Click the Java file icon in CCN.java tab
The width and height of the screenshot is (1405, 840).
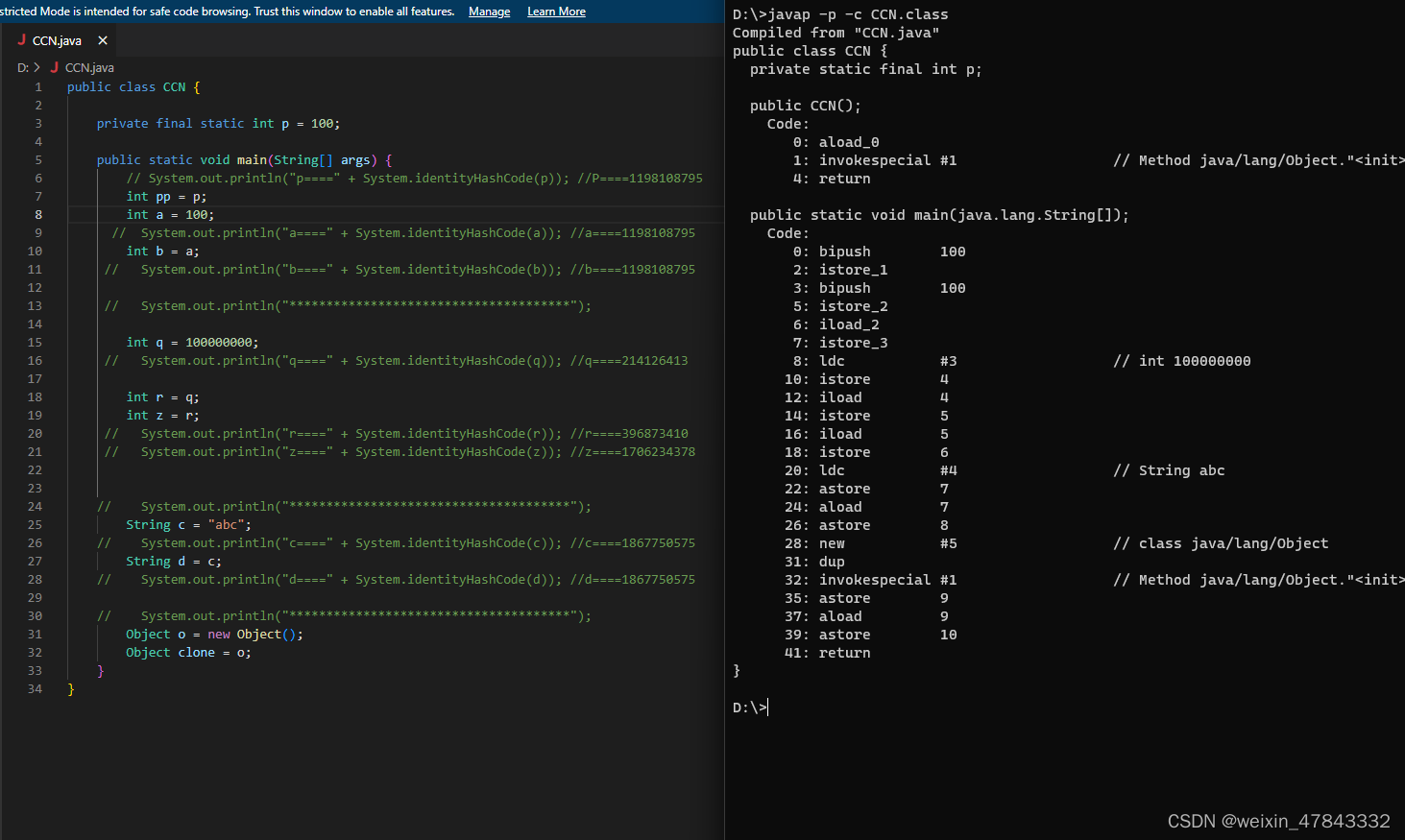tap(21, 40)
